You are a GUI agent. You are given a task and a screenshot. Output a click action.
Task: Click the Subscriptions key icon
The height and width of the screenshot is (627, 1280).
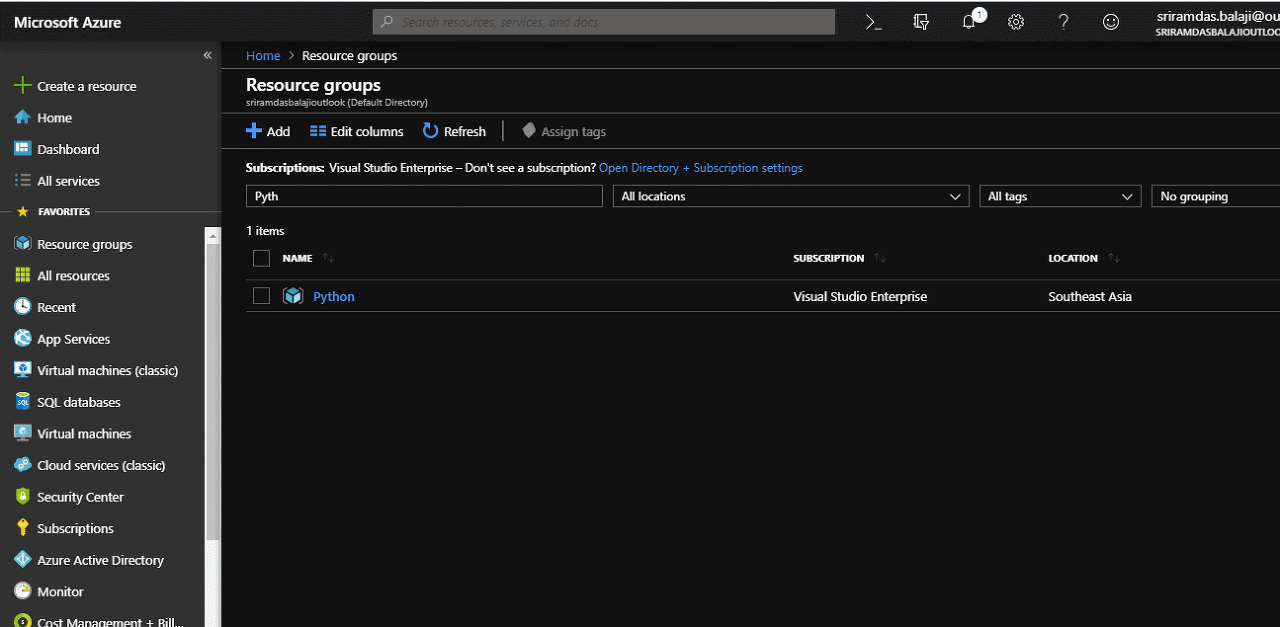click(22, 528)
